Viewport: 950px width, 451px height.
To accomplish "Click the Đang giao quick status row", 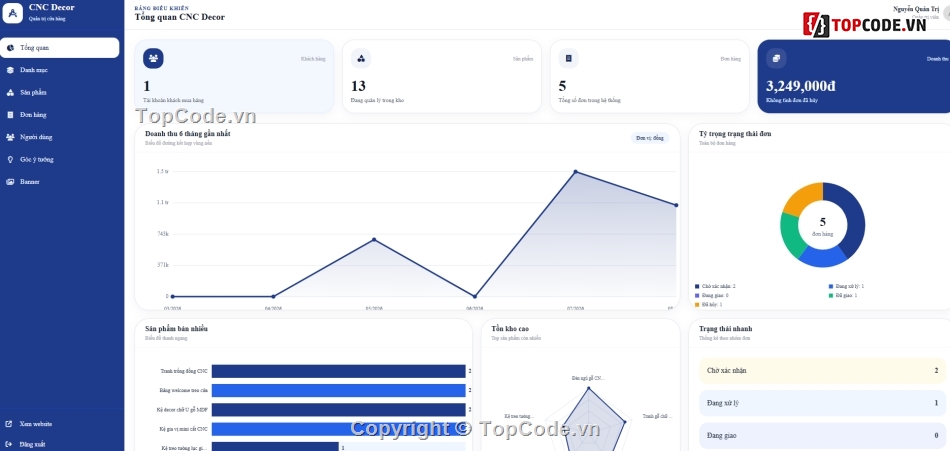I will (x=822, y=436).
